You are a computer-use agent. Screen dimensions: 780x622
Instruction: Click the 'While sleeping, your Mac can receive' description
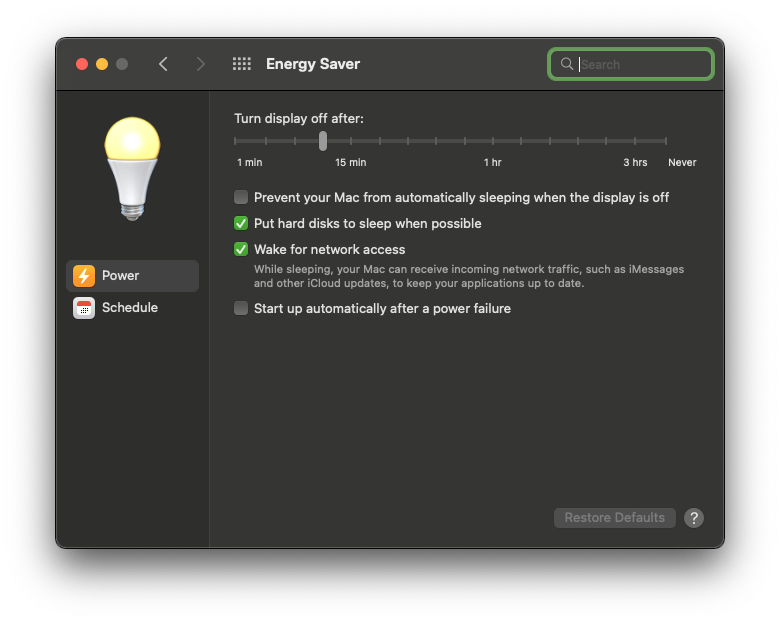pos(469,276)
